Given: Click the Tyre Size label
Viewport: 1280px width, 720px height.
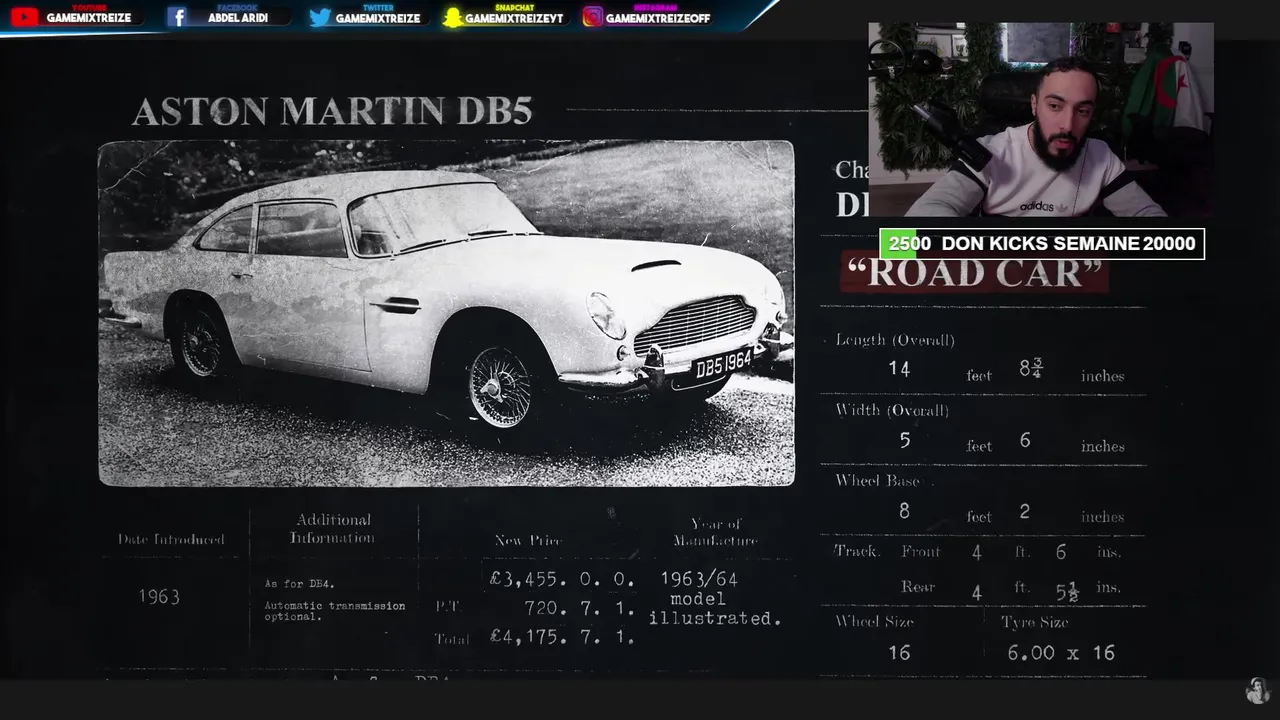Looking at the screenshot, I should point(1035,622).
